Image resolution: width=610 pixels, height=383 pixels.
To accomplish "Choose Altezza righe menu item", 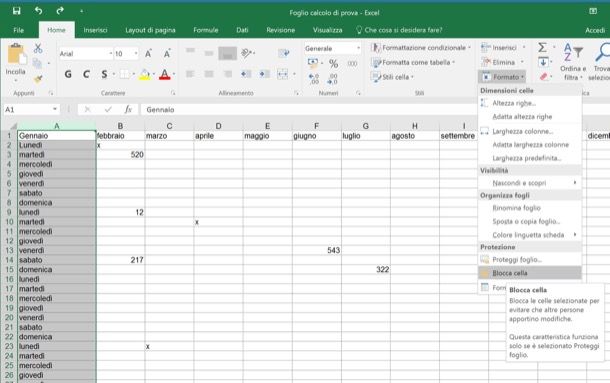I will (530, 103).
